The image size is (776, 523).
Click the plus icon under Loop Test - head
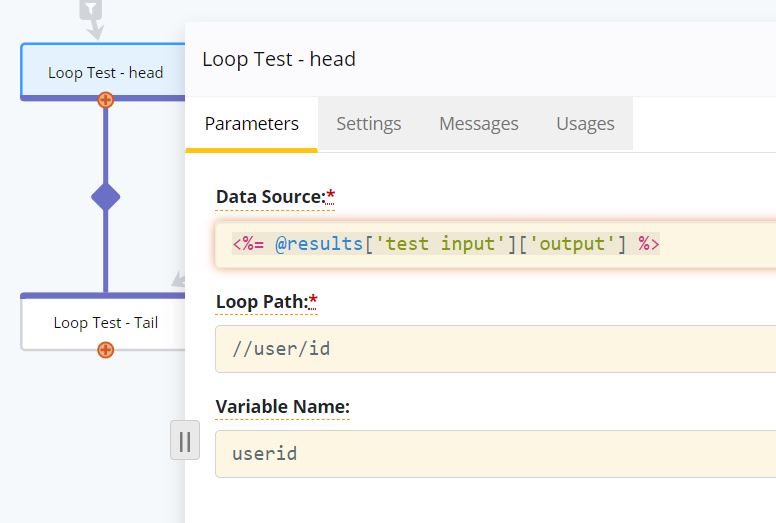(x=105, y=99)
